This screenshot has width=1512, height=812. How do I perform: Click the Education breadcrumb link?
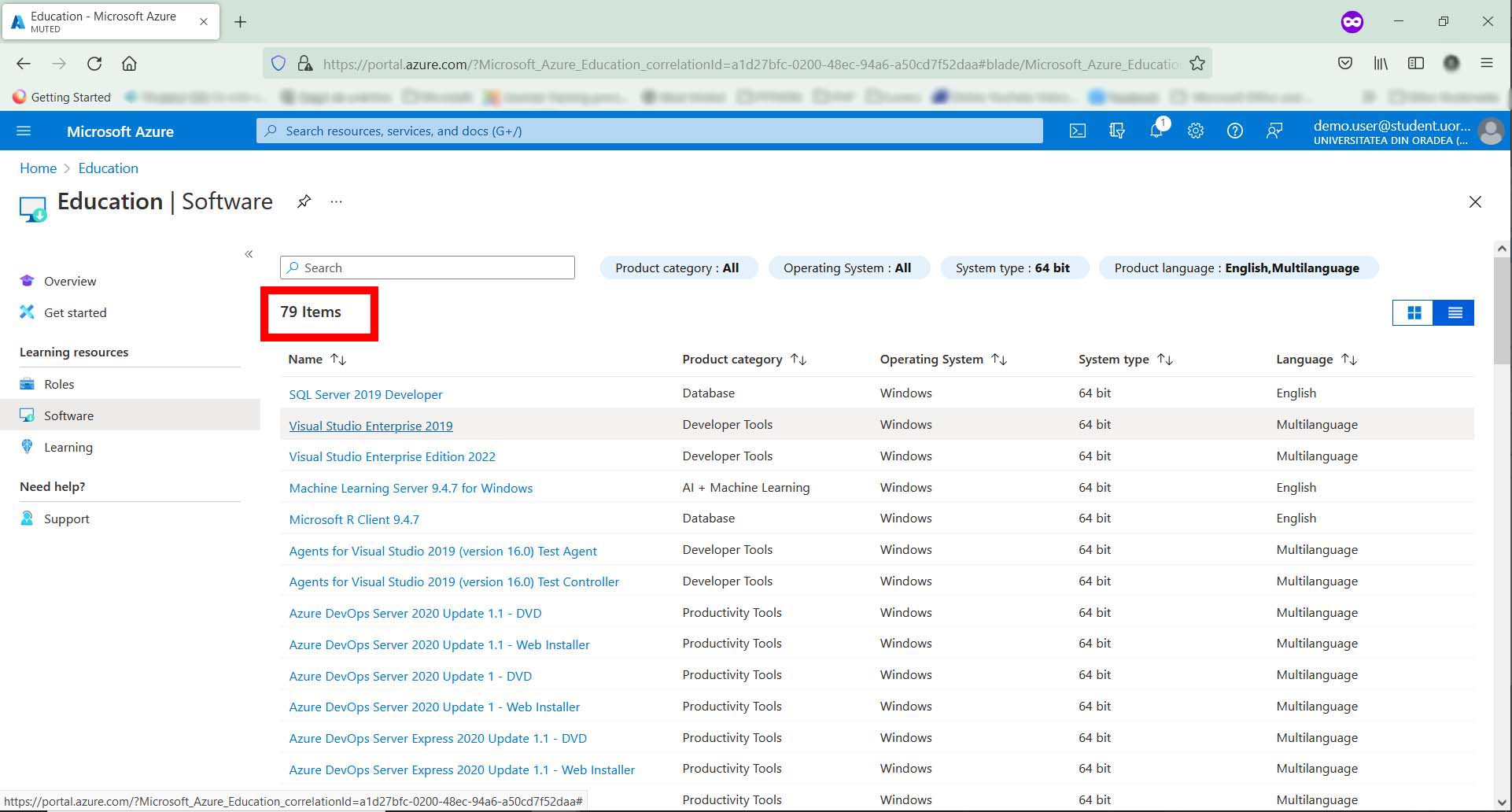coord(108,168)
